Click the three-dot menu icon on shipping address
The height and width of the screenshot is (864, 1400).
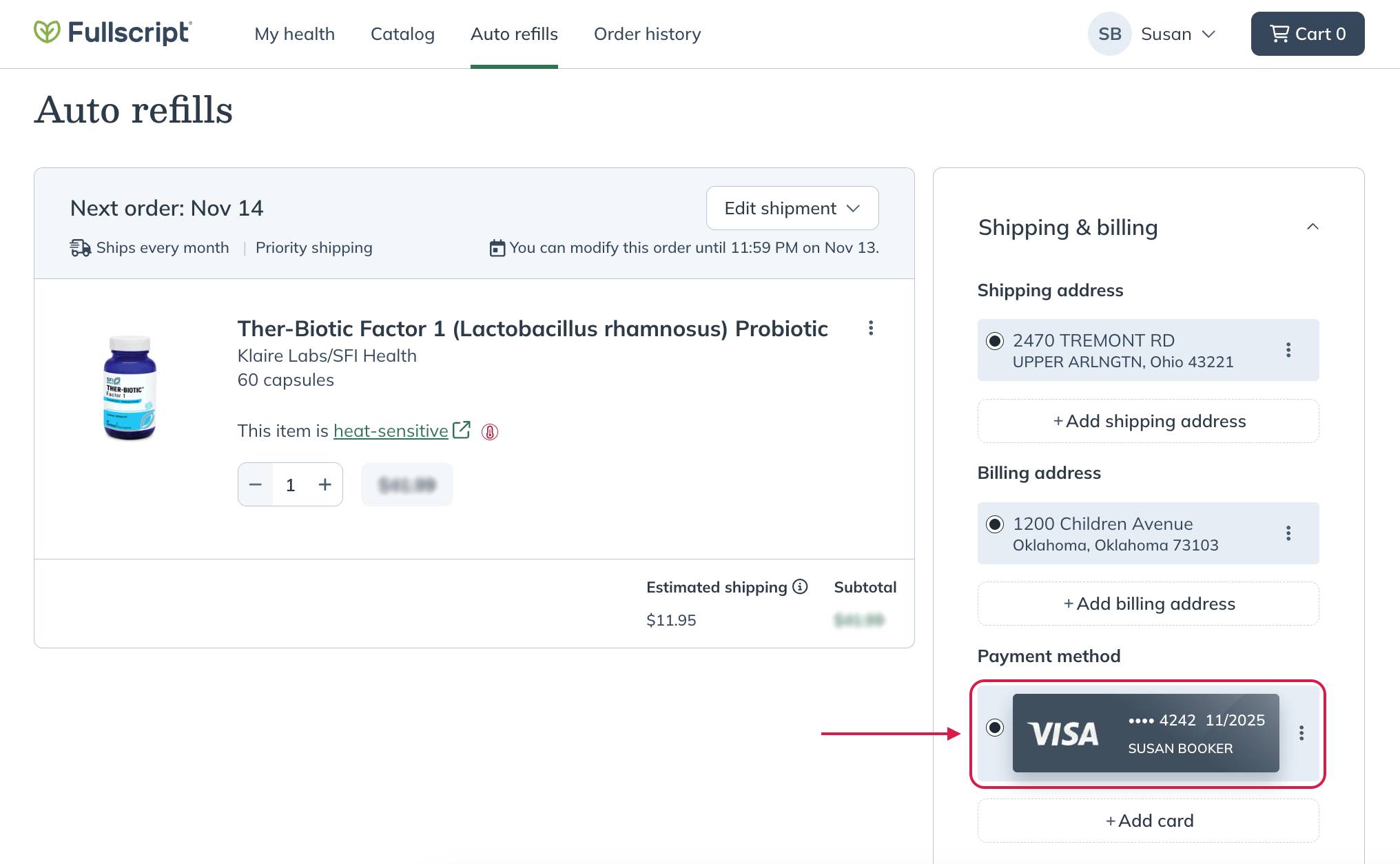[1291, 350]
